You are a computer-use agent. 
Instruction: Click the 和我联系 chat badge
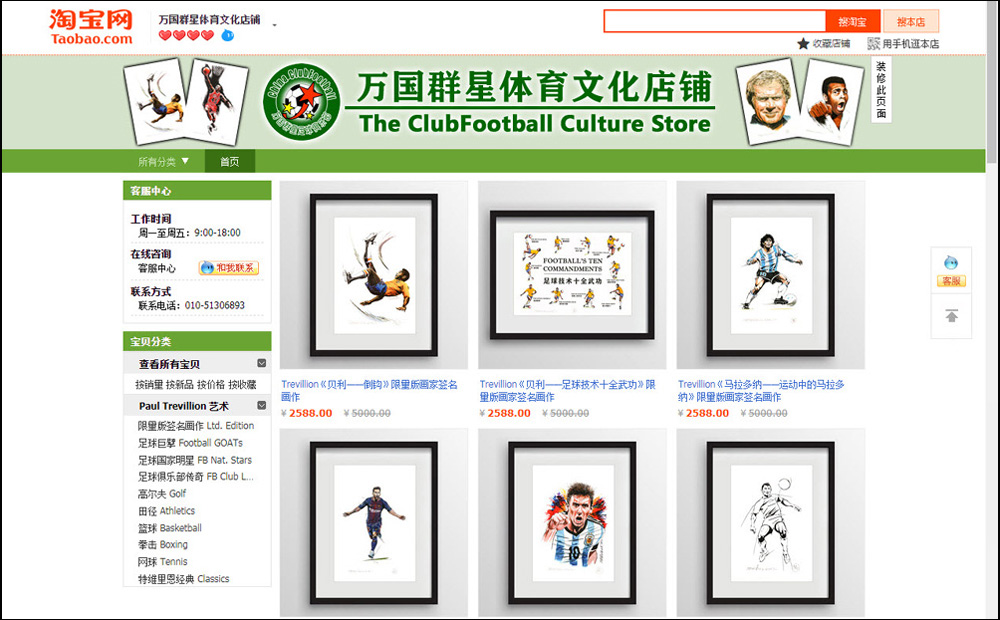tap(228, 268)
